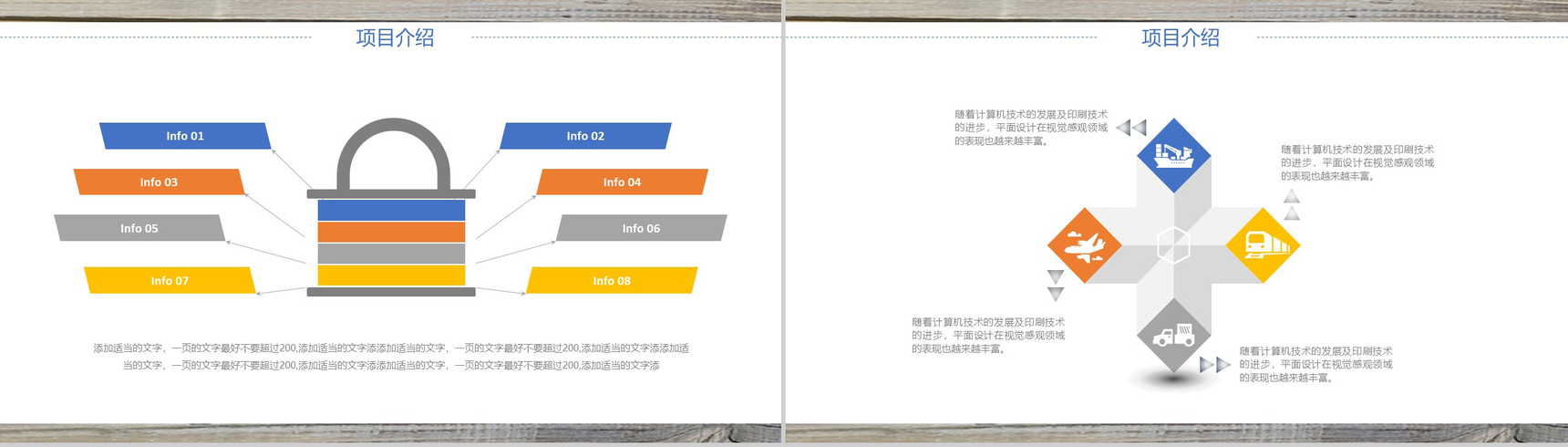This screenshot has width=1568, height=447.
Task: Click the hexagon cube outline at cross center
Action: [x=1173, y=245]
